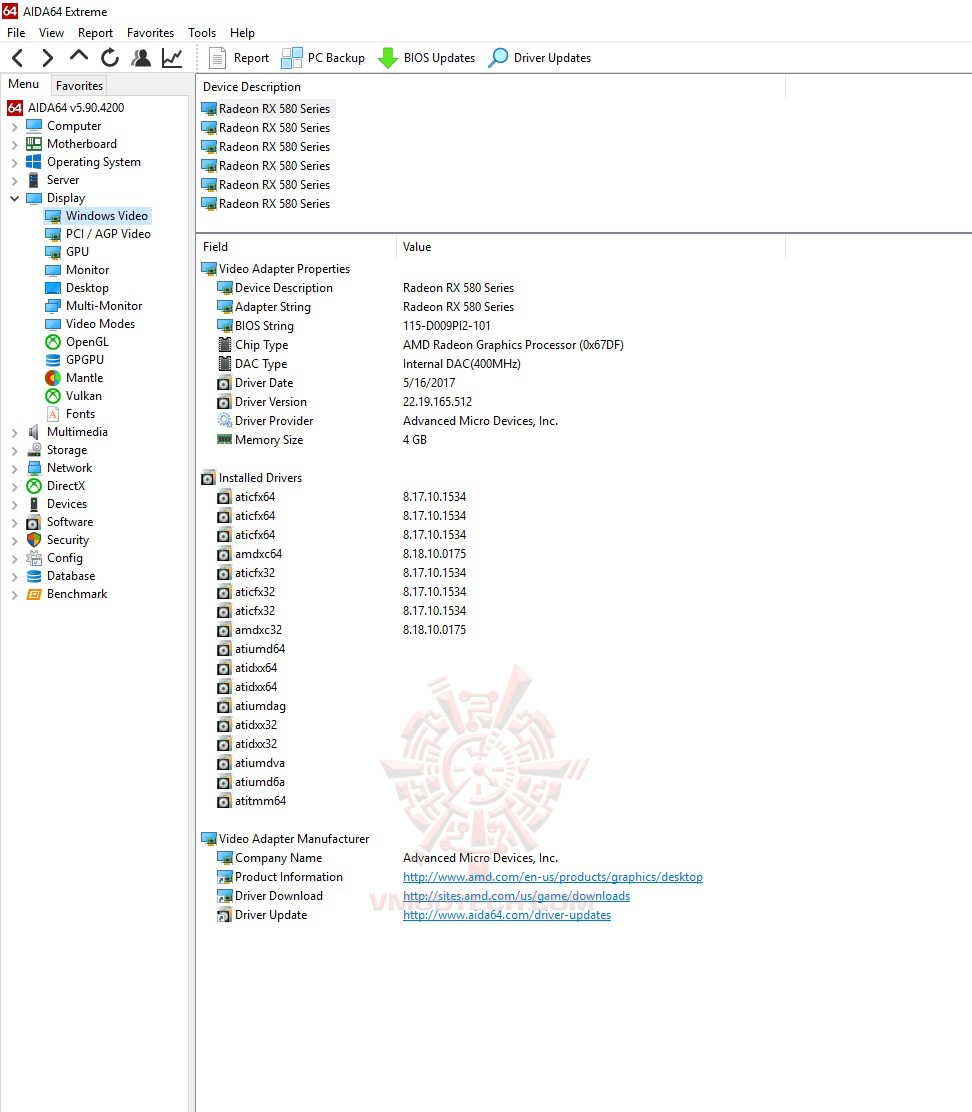Screen dimensions: 972x1112
Task: Click the Software icon in the tree
Action: [x=34, y=522]
